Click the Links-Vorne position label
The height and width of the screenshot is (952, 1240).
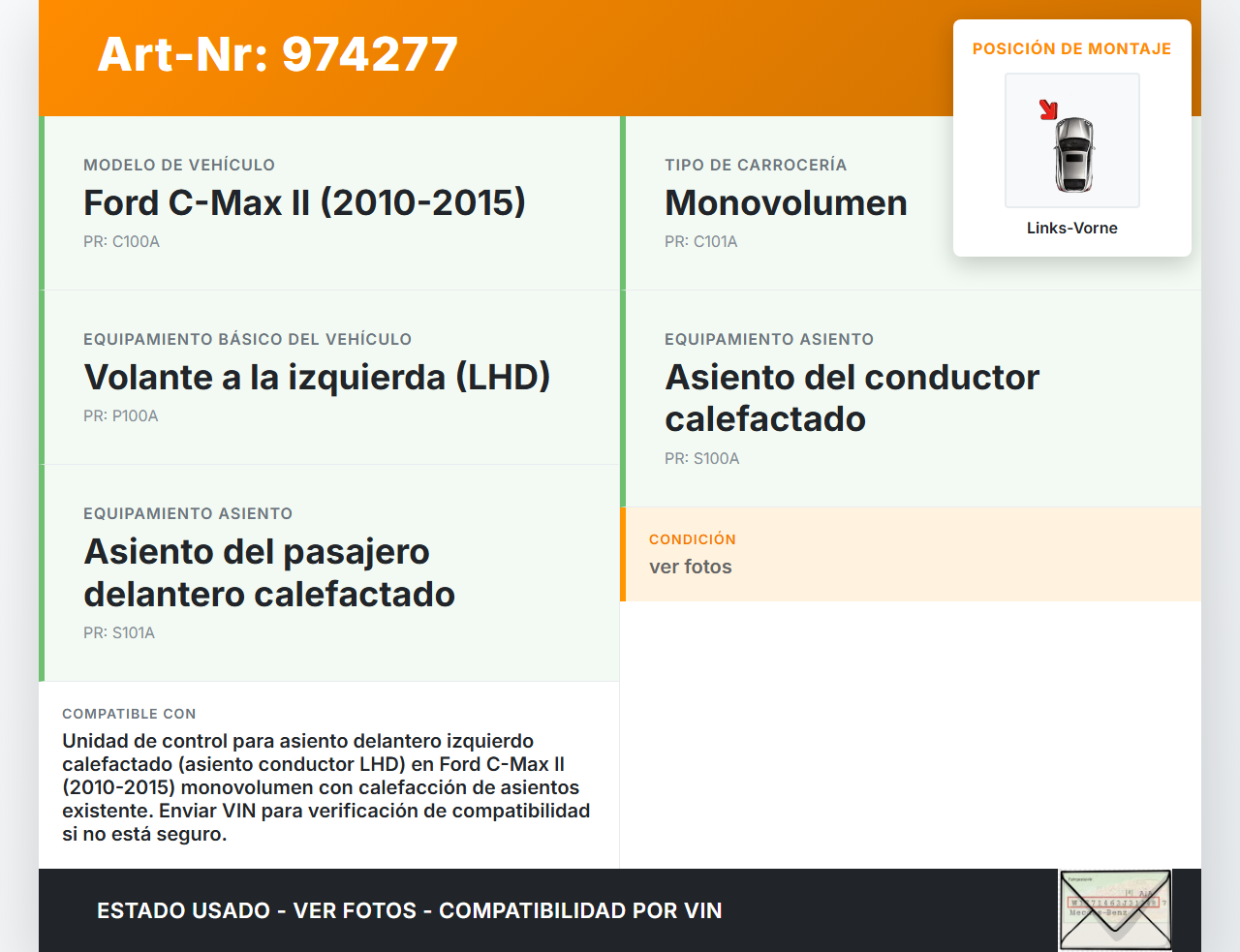tap(1072, 228)
